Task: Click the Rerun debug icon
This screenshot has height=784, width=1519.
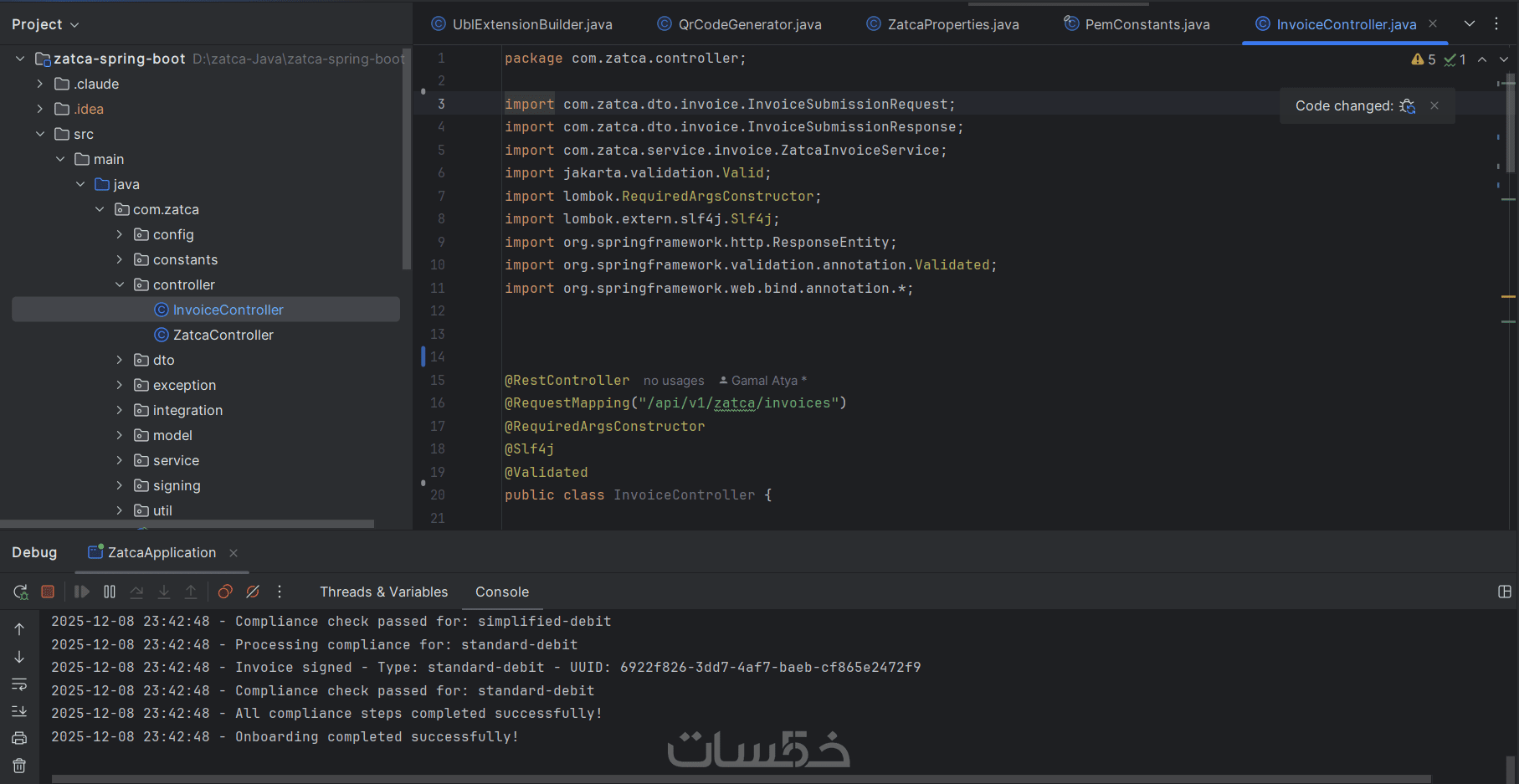Action: tap(21, 592)
